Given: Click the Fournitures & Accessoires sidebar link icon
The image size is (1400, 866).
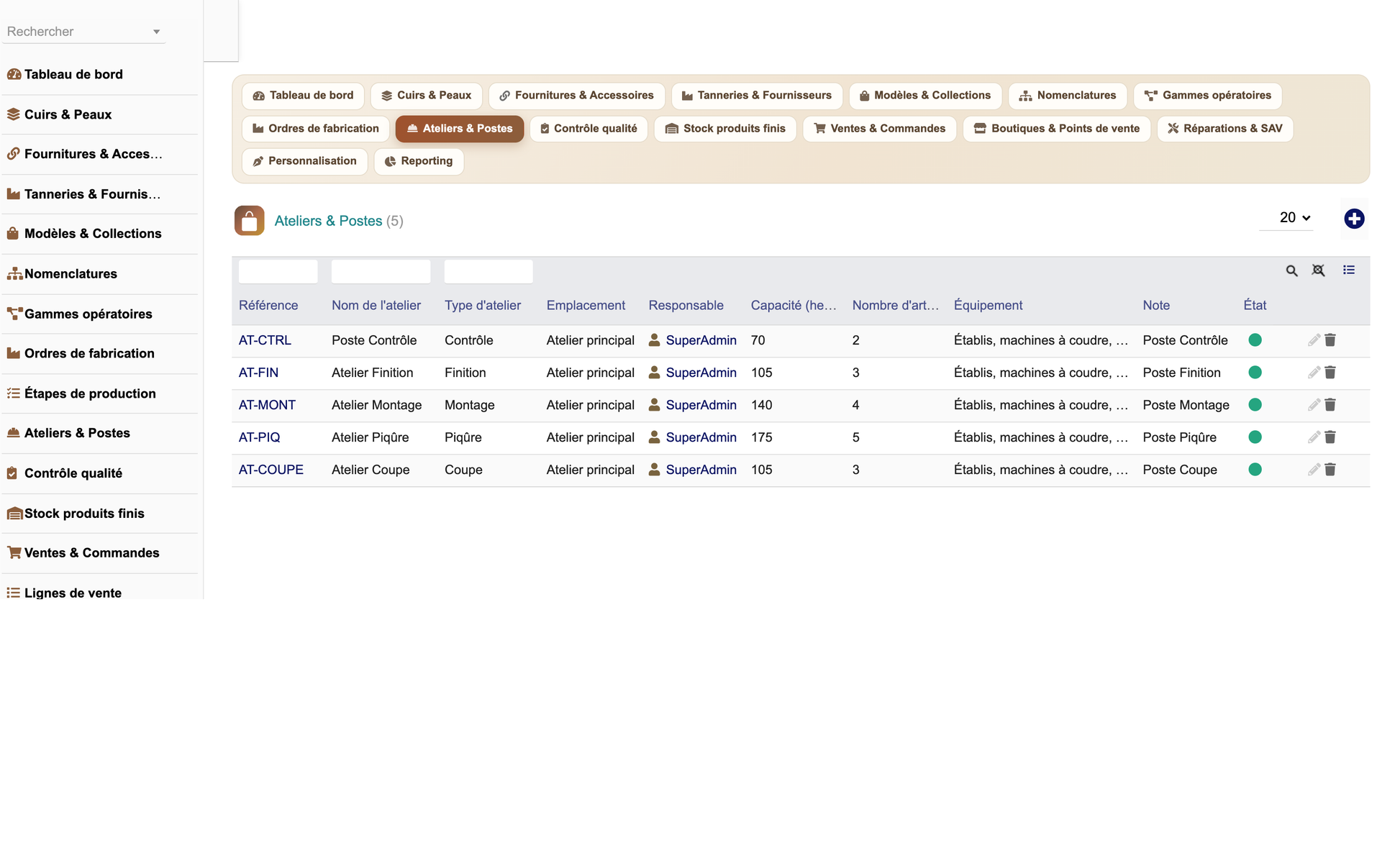Looking at the screenshot, I should pyautogui.click(x=14, y=154).
